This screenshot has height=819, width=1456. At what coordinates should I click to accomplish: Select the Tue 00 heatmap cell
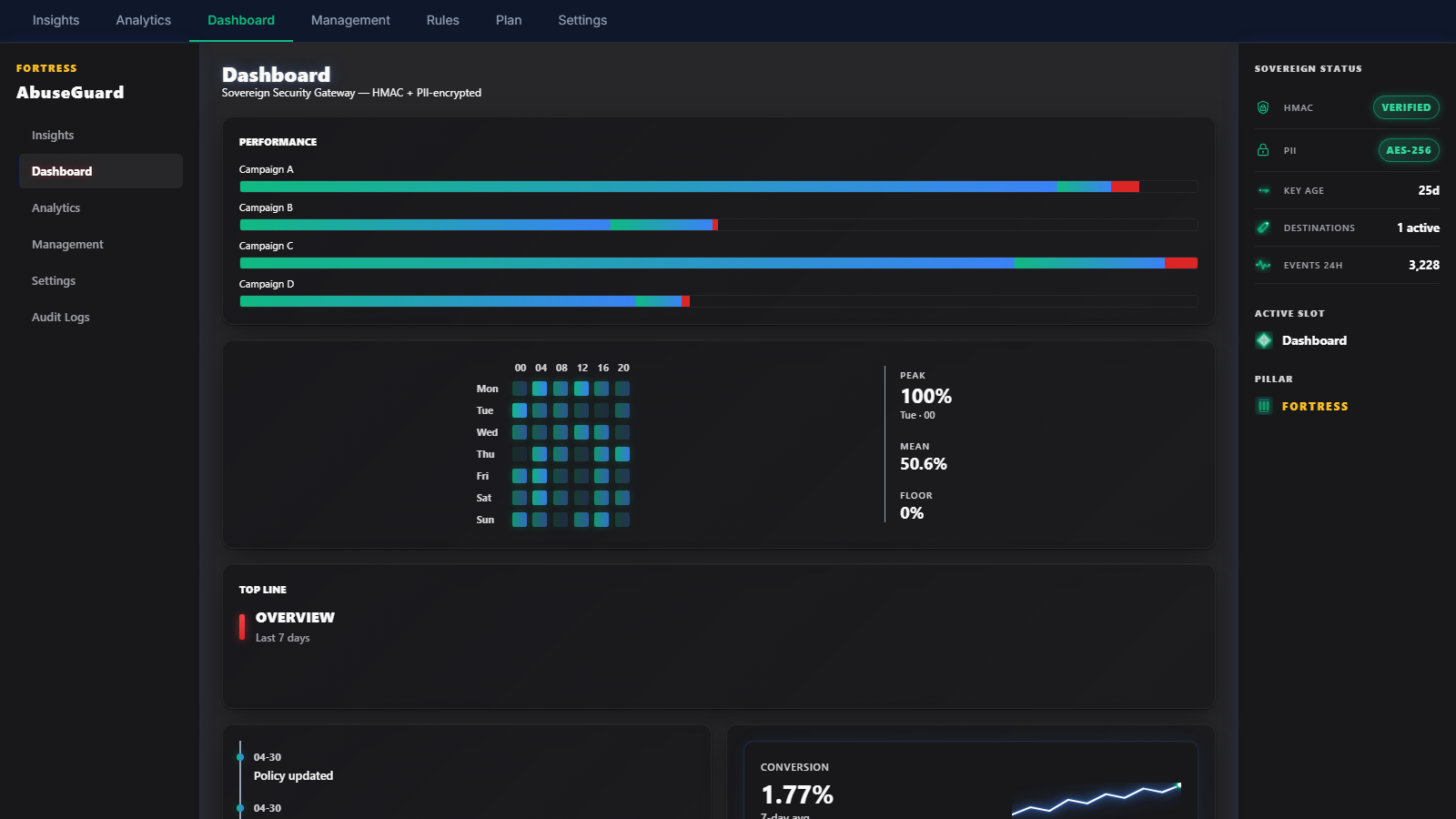[x=520, y=410]
